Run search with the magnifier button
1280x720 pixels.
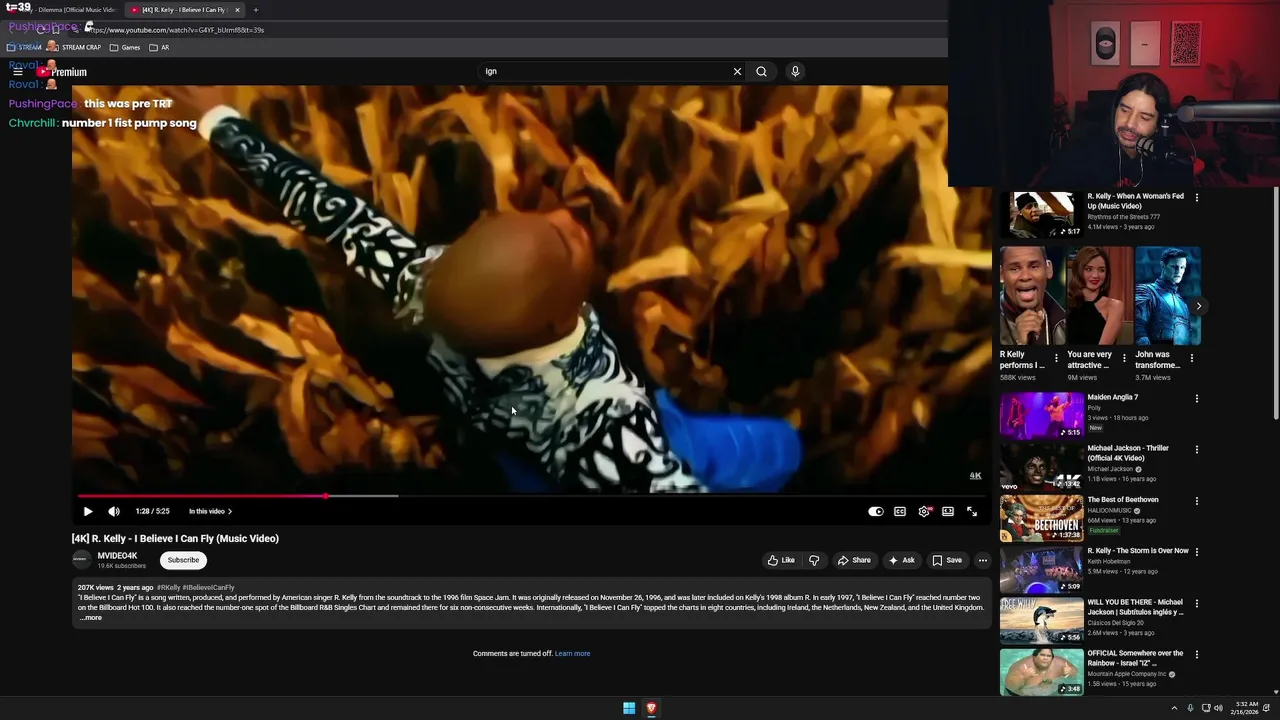click(762, 71)
